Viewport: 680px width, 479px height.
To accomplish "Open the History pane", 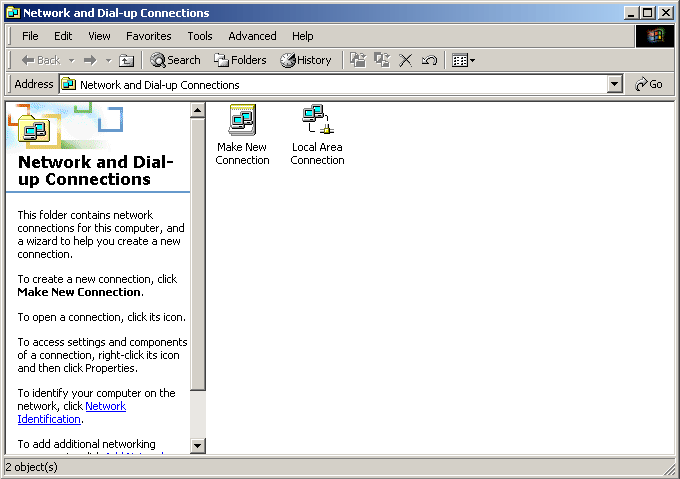I will tap(306, 60).
